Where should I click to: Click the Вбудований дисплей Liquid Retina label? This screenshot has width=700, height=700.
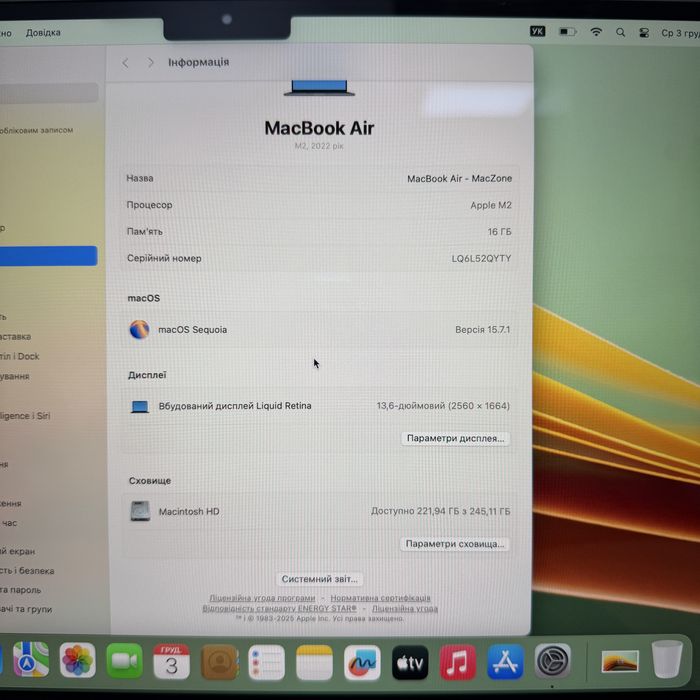[235, 406]
